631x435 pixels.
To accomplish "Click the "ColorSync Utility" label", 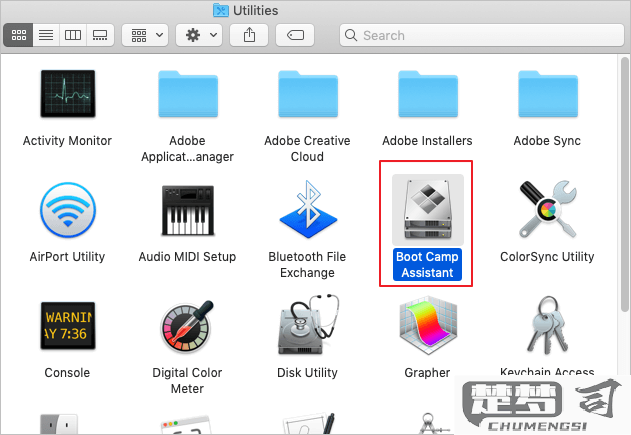I will coord(547,257).
